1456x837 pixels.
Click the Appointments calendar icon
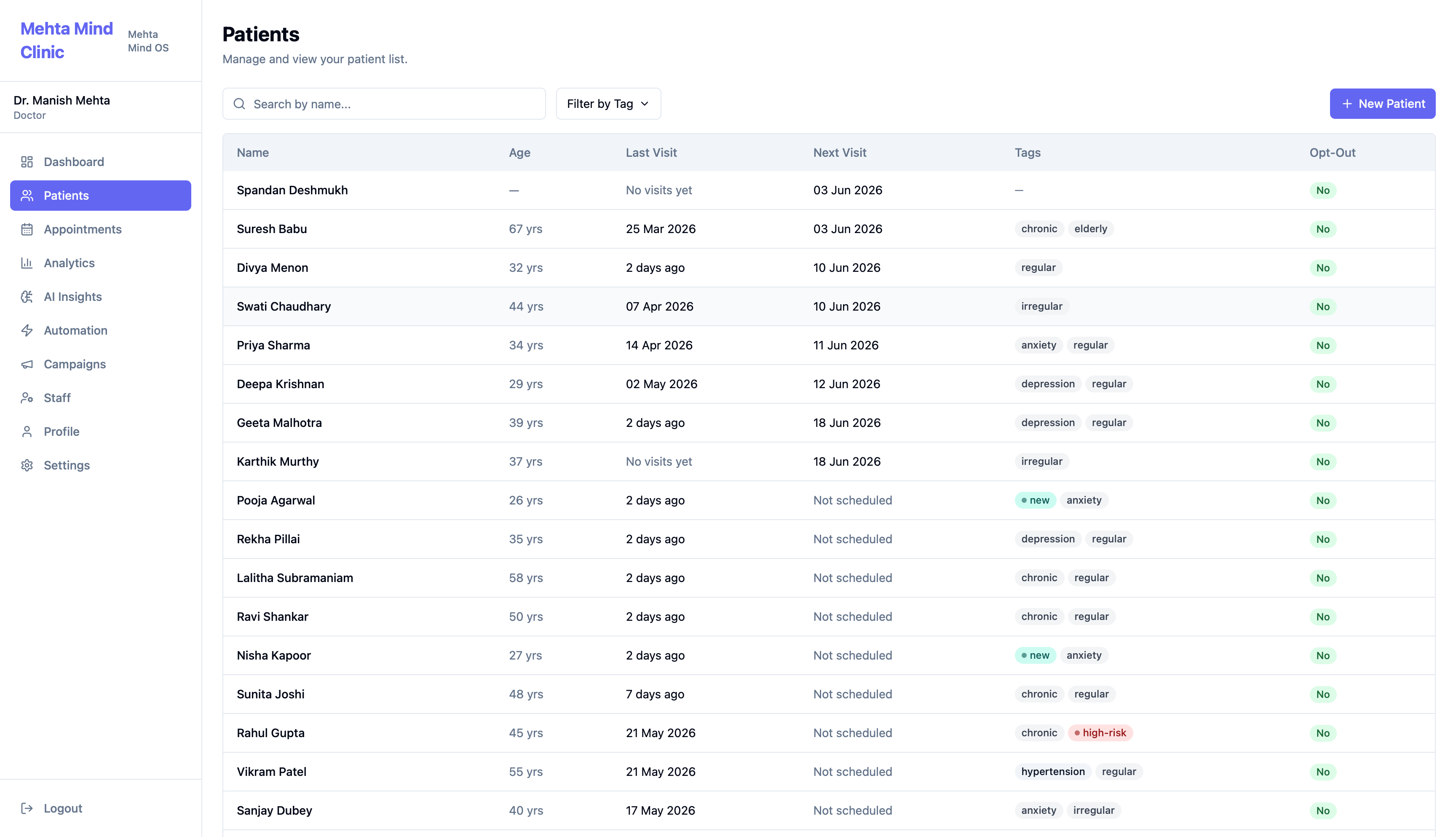(27, 229)
